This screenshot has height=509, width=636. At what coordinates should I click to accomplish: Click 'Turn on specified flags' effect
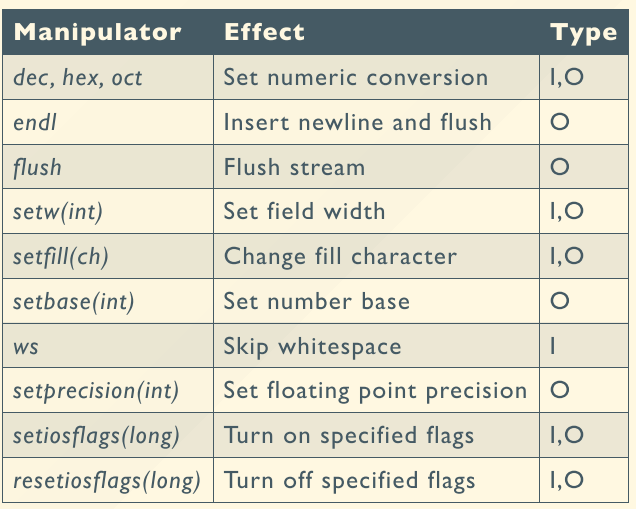tap(349, 436)
